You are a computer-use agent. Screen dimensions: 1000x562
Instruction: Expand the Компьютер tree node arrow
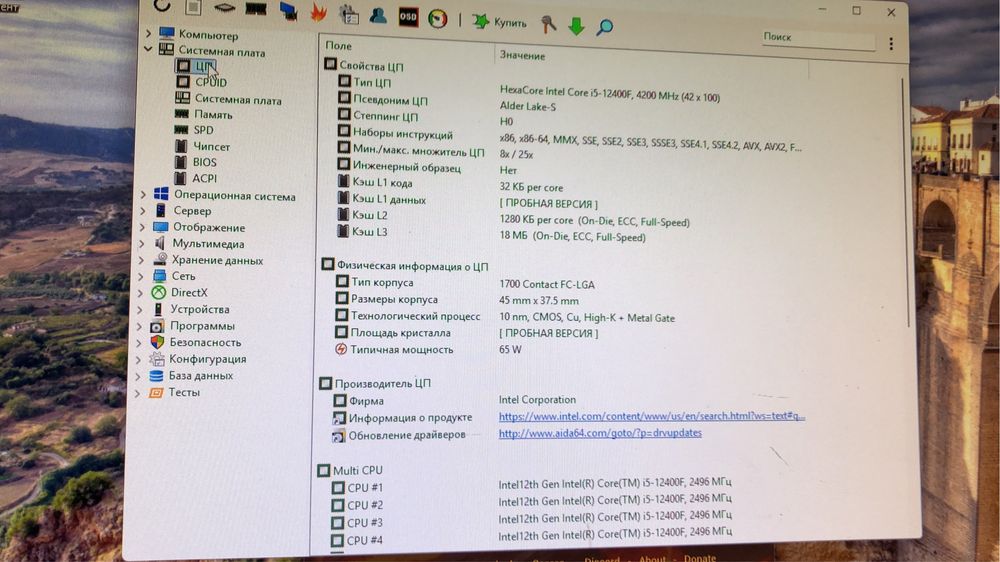[x=149, y=33]
